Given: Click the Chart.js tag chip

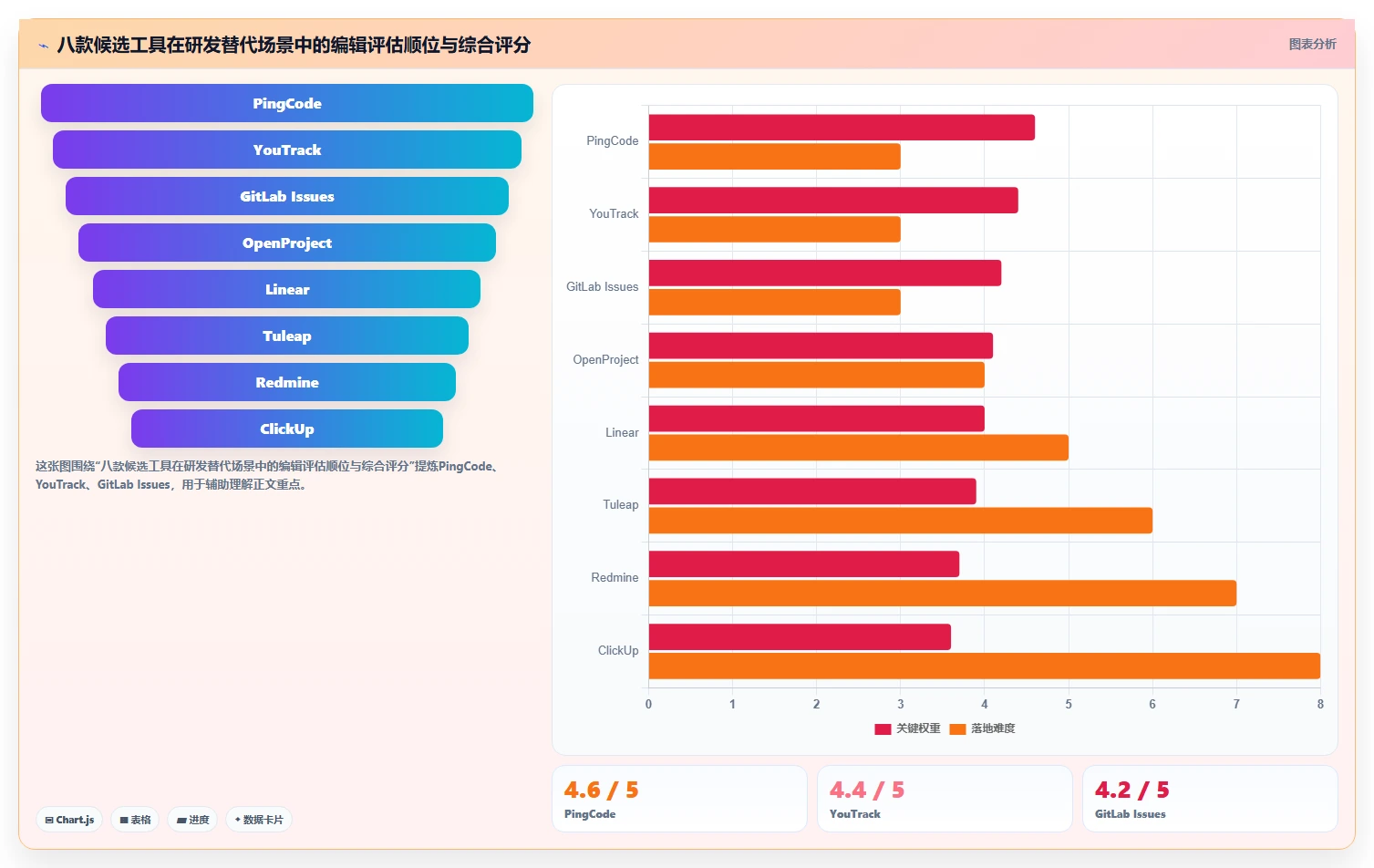Looking at the screenshot, I should 69,820.
